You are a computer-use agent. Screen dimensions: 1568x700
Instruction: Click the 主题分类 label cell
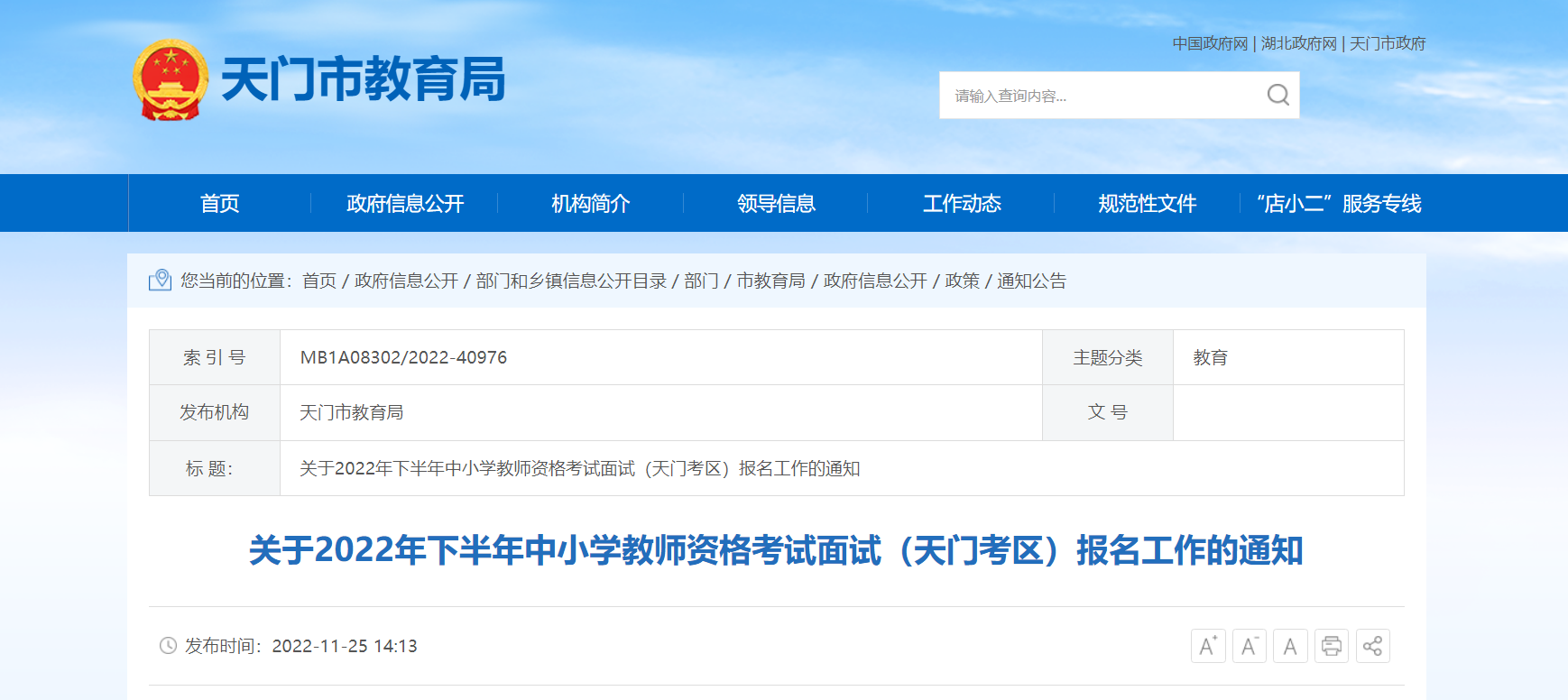click(x=1108, y=357)
